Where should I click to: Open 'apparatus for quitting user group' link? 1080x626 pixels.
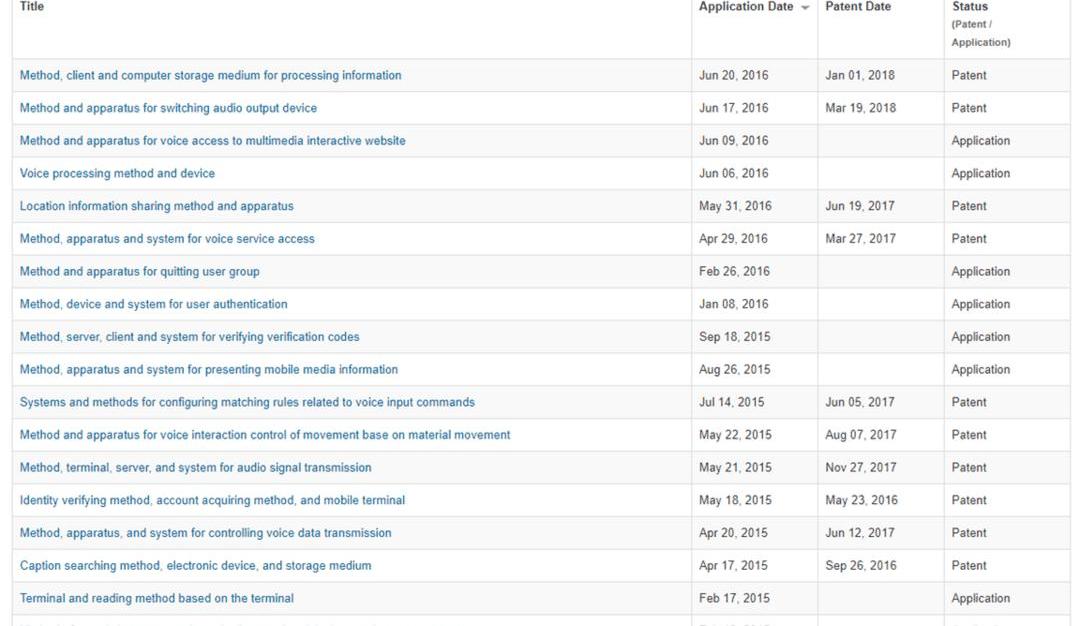pyautogui.click(x=139, y=272)
